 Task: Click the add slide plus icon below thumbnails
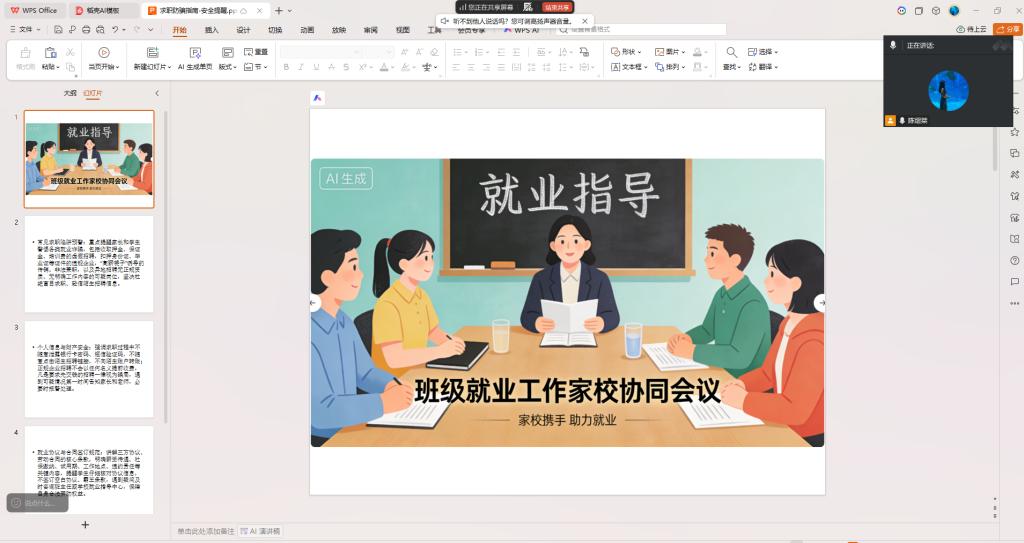click(85, 524)
